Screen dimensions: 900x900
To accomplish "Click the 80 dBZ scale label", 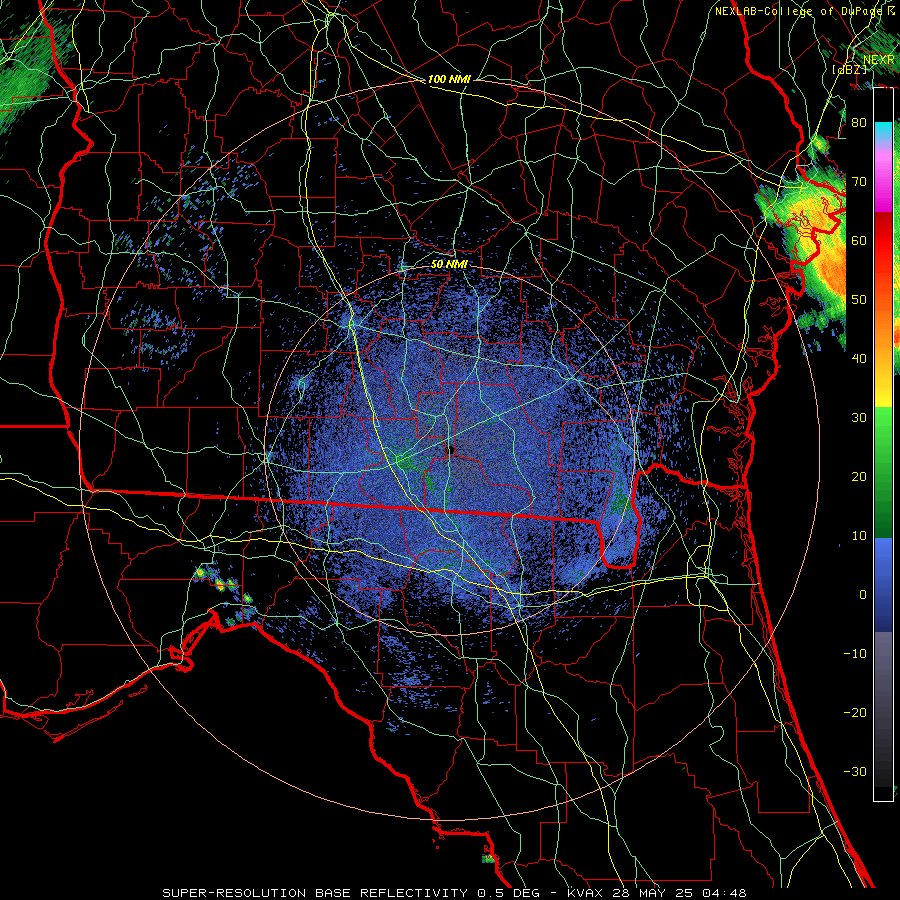I will [859, 122].
